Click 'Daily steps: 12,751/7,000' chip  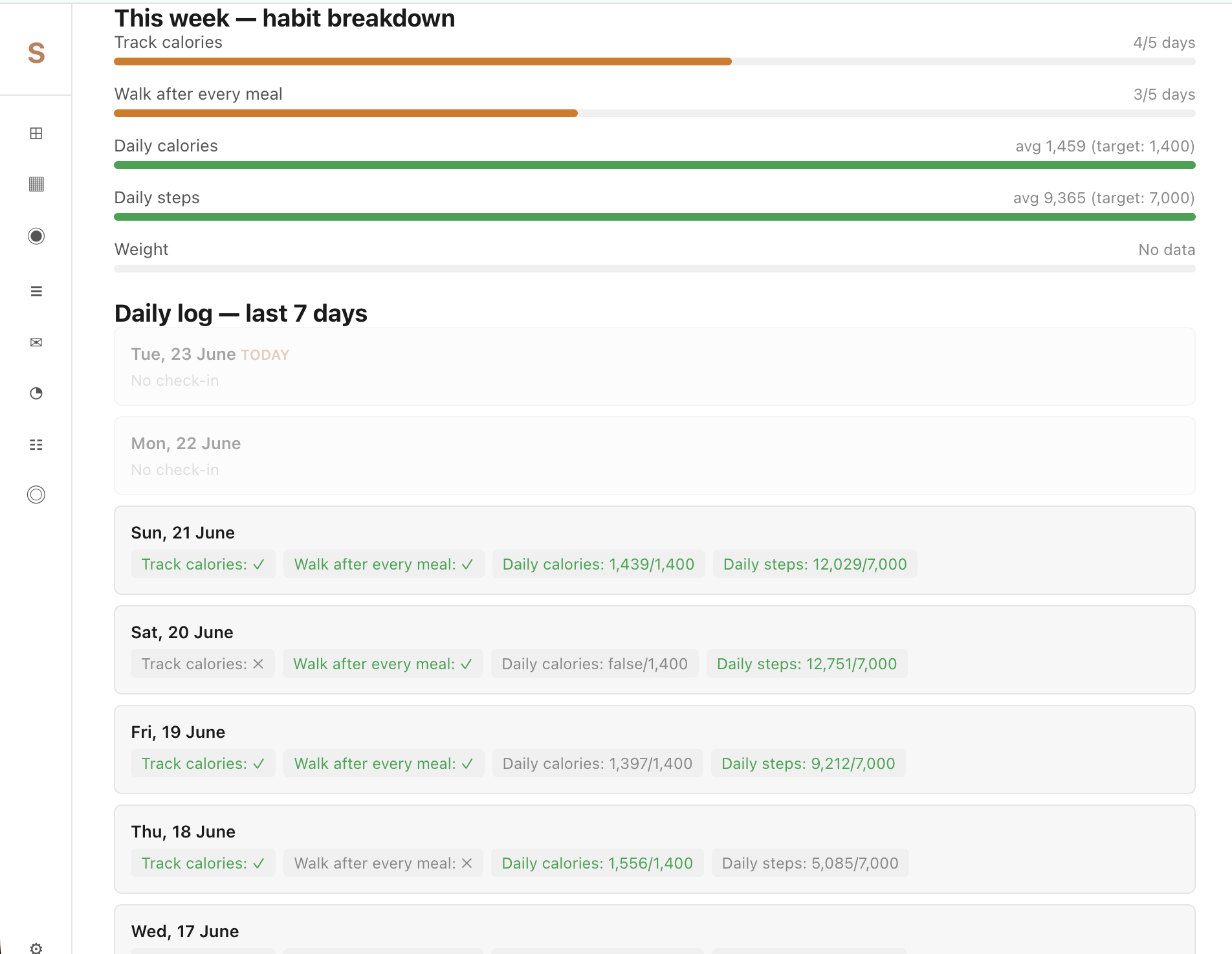[807, 664]
